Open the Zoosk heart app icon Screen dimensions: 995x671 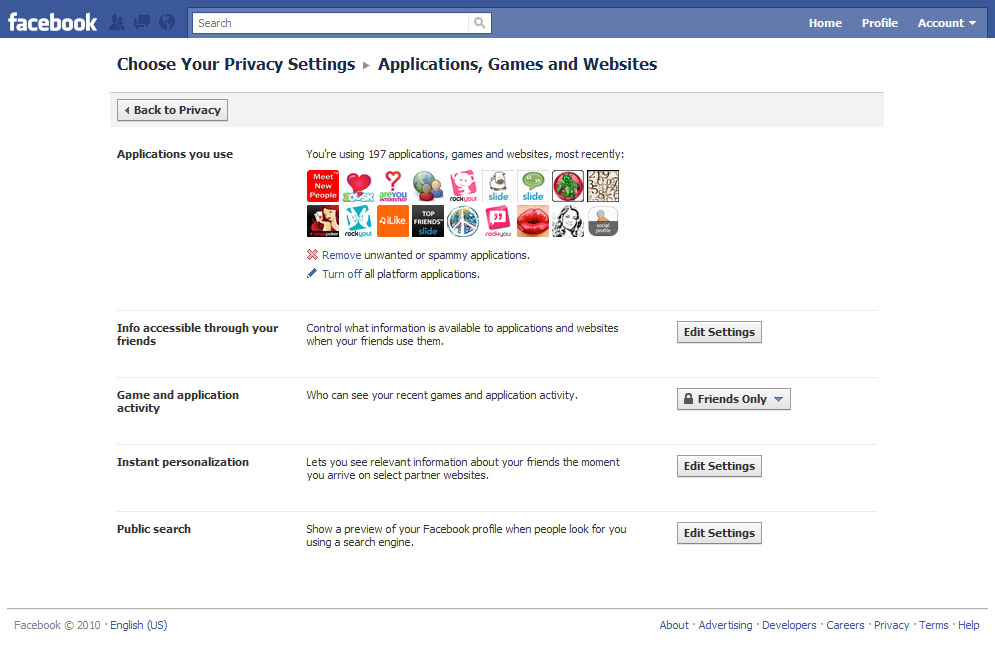358,186
